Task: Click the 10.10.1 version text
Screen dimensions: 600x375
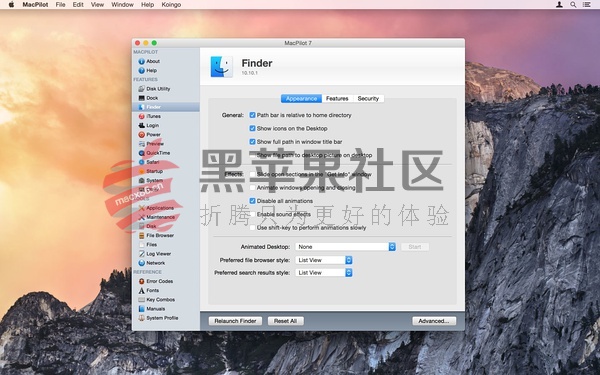Action: click(249, 73)
